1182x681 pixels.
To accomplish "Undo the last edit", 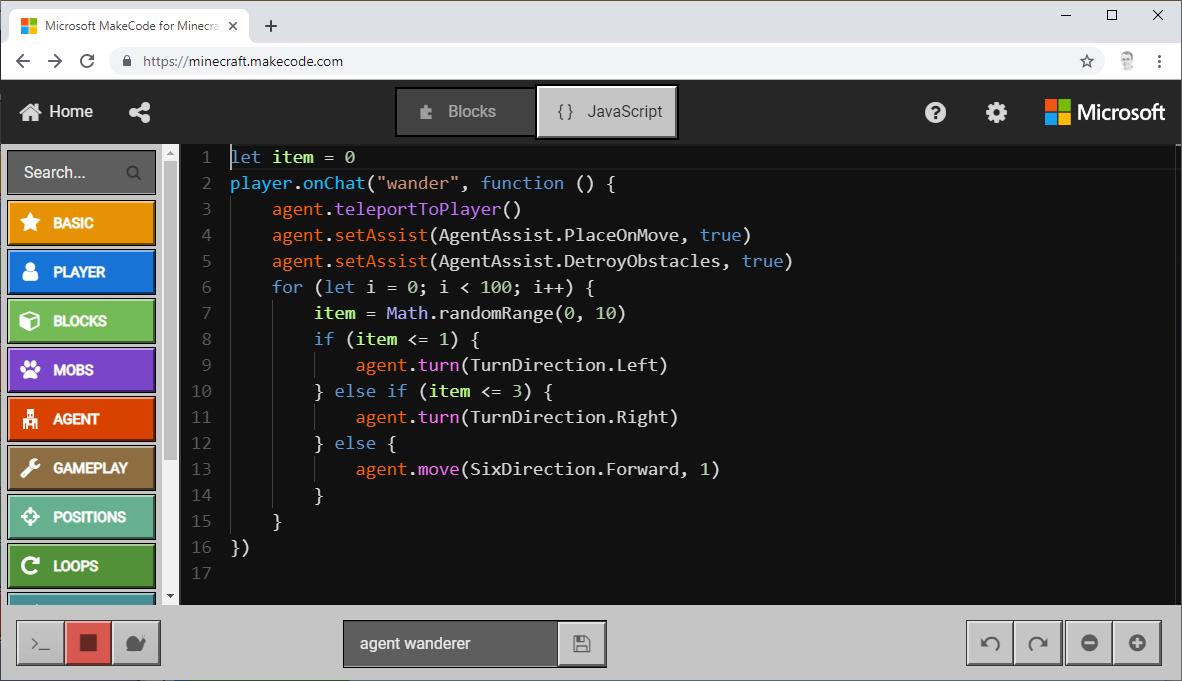I will (x=990, y=643).
